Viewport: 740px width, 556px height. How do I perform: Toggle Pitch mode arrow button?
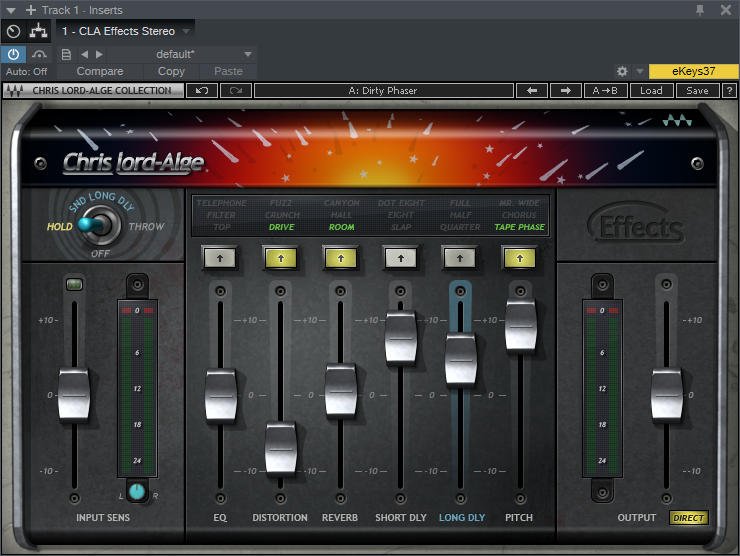pos(520,258)
